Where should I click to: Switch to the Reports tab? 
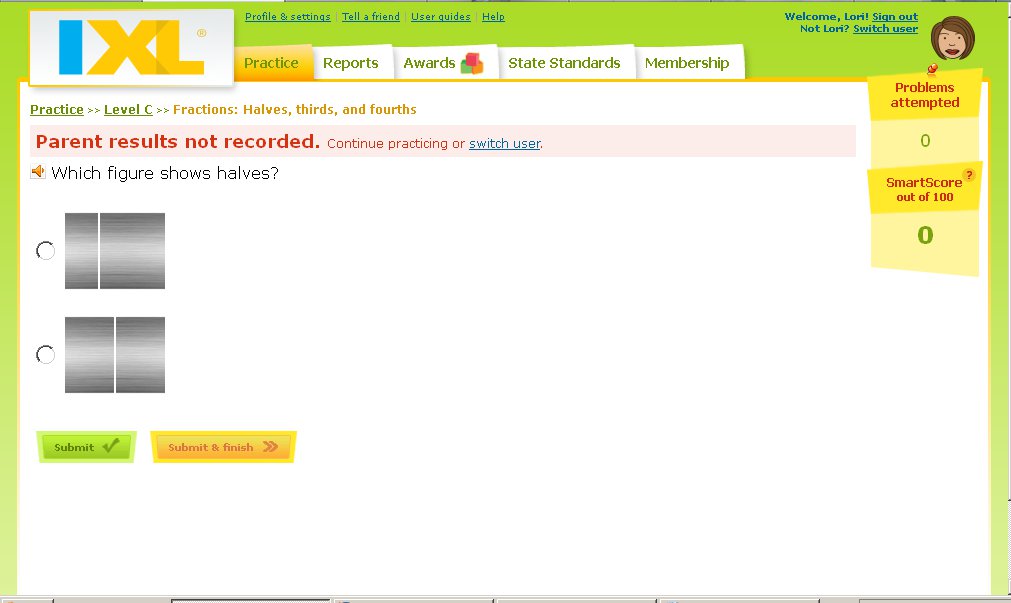(352, 62)
